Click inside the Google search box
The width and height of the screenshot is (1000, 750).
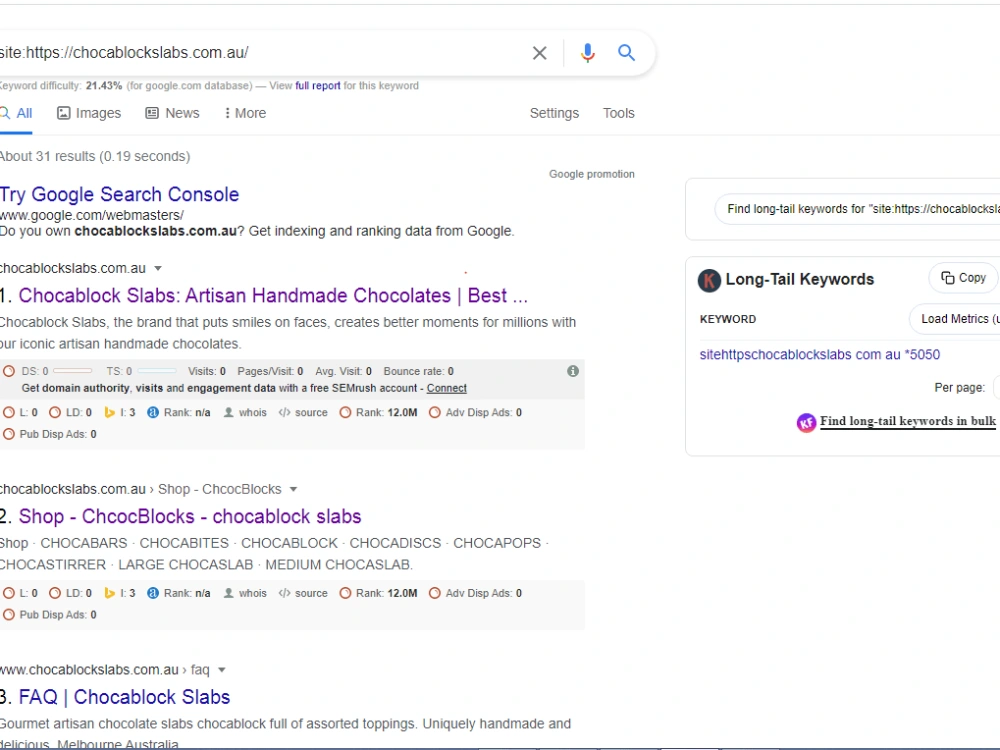[261, 53]
